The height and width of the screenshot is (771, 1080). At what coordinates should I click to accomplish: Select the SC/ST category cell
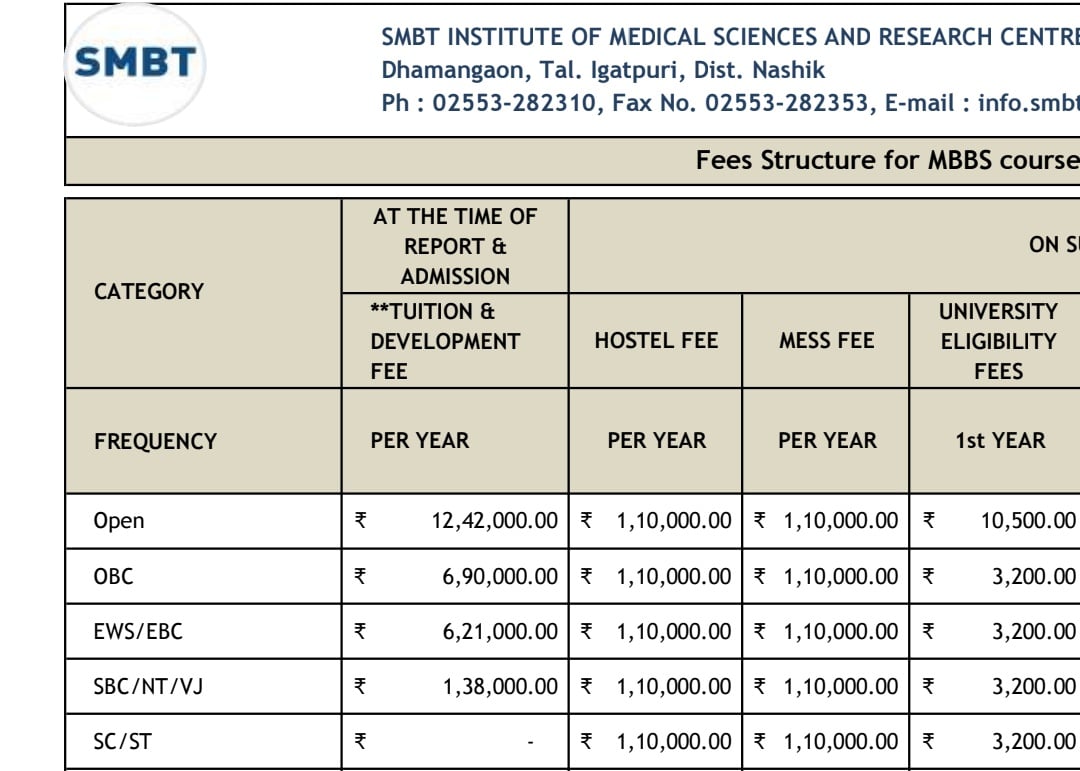[123, 741]
